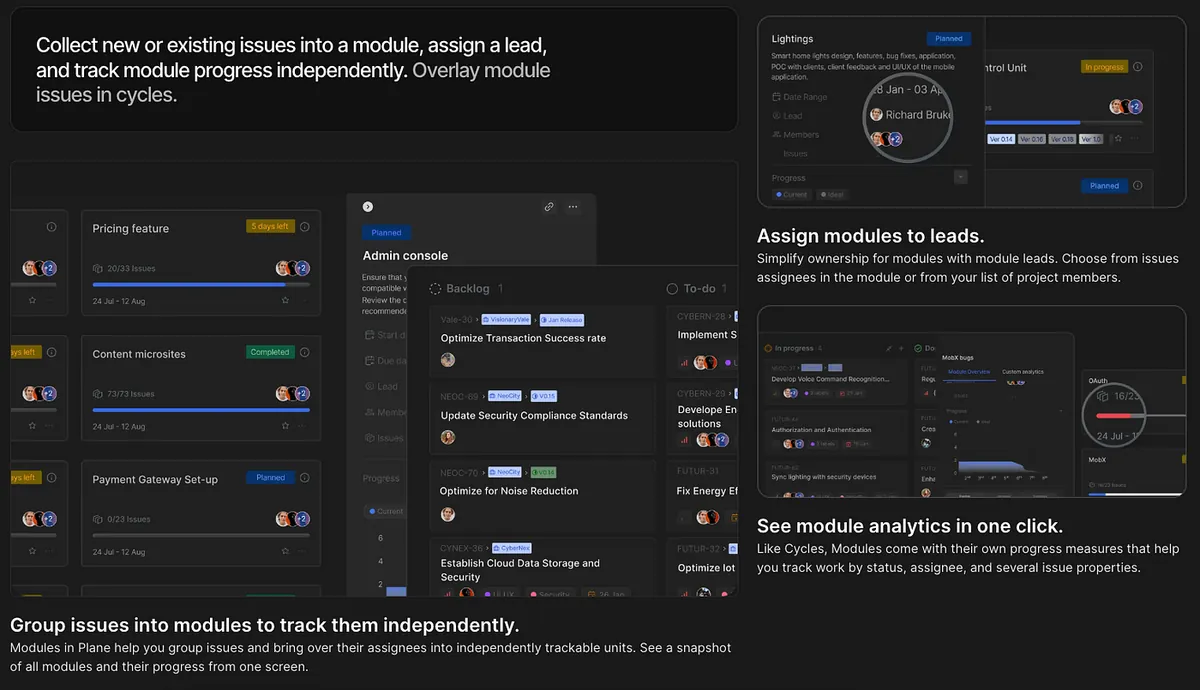The width and height of the screenshot is (1200, 690).
Task: Click info icon on Pricing feature module
Action: [305, 227]
